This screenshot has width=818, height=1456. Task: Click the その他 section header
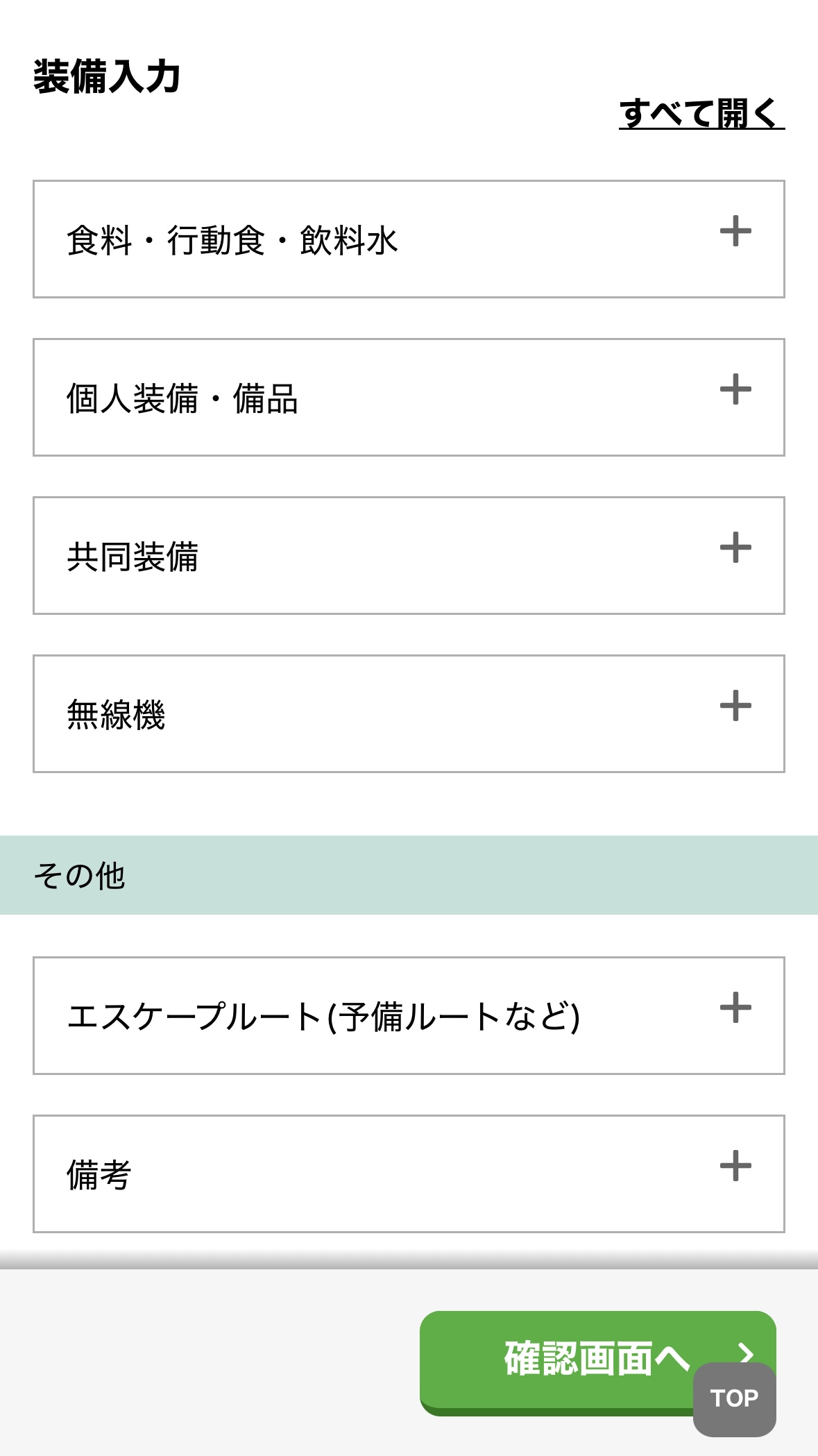pos(79,876)
